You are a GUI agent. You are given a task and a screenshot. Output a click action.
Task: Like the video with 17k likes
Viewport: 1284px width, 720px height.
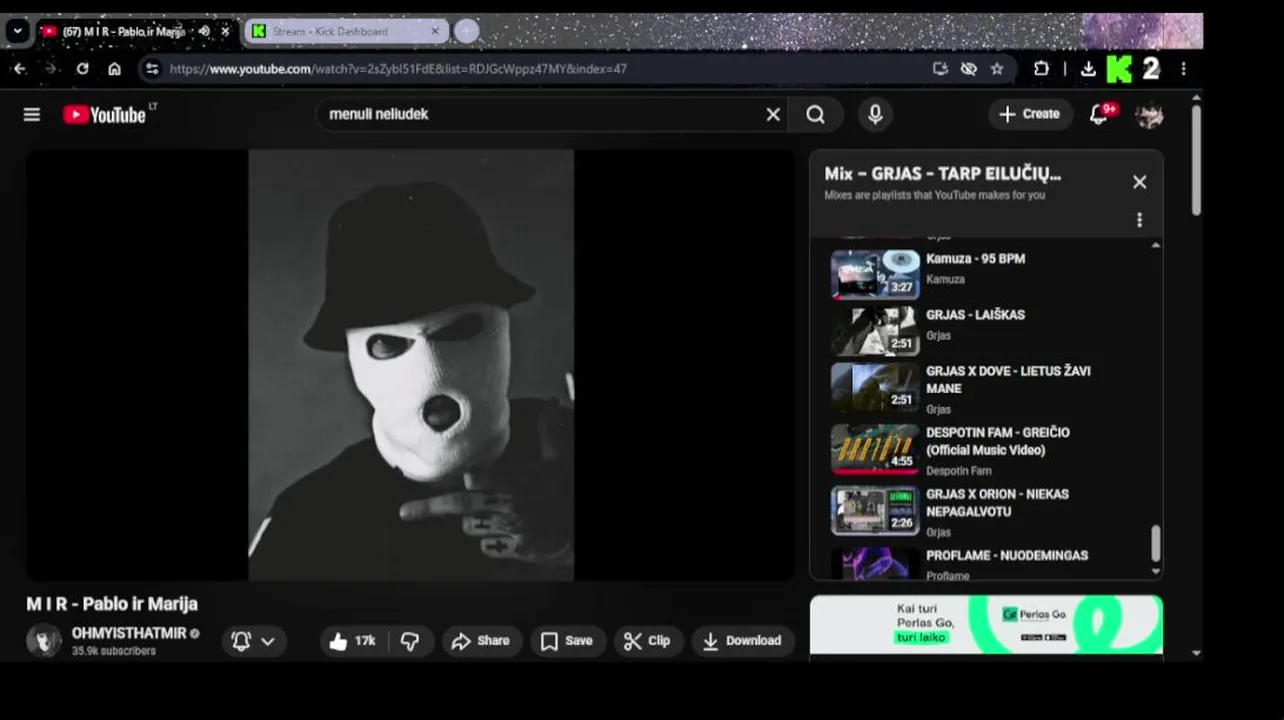[x=352, y=641]
